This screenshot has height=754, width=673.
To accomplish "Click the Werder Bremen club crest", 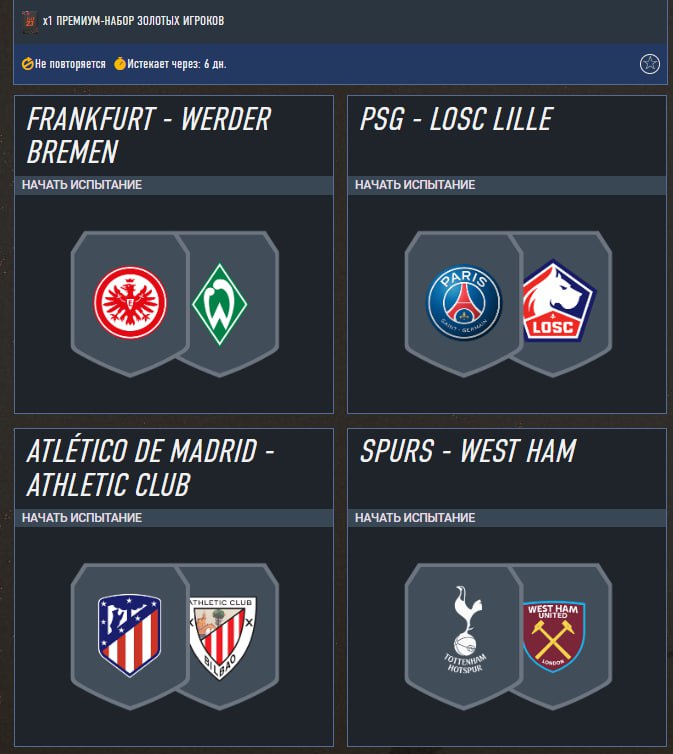I will (219, 303).
